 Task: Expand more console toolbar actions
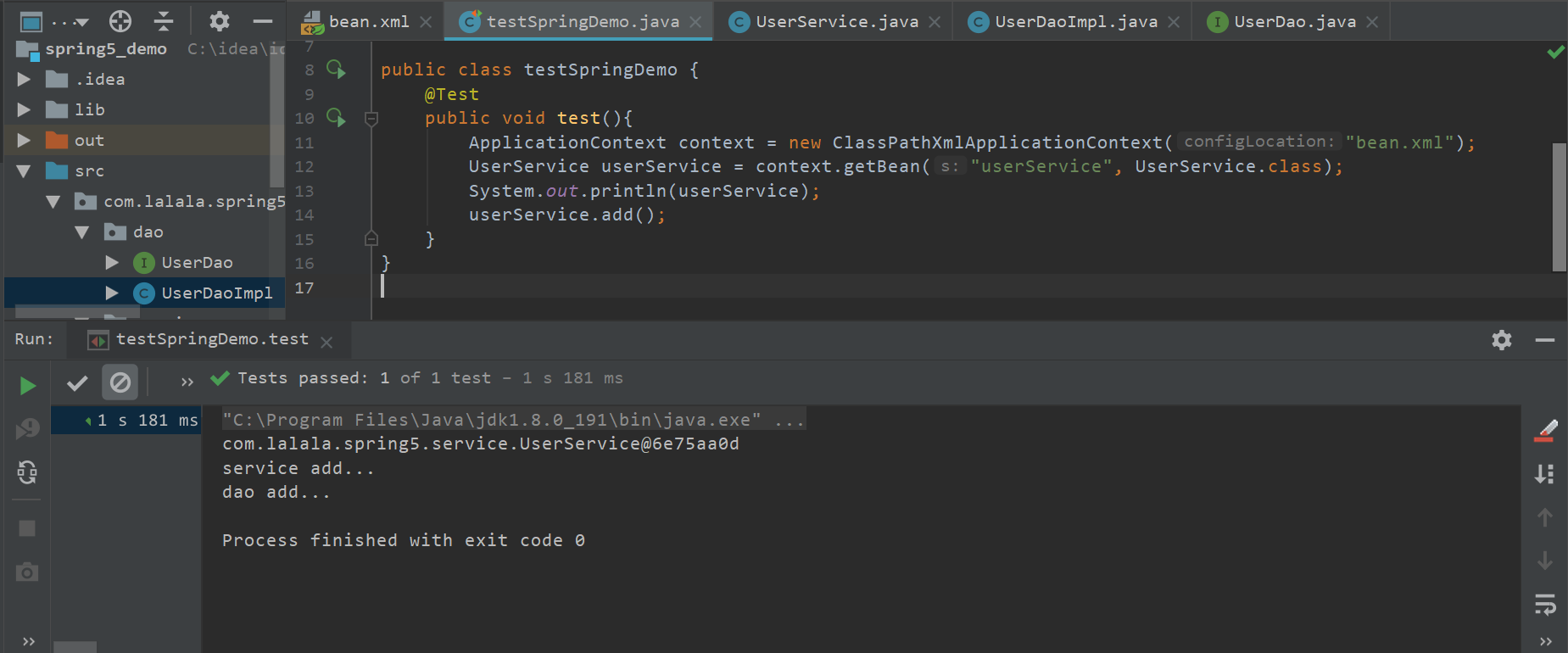(1545, 641)
